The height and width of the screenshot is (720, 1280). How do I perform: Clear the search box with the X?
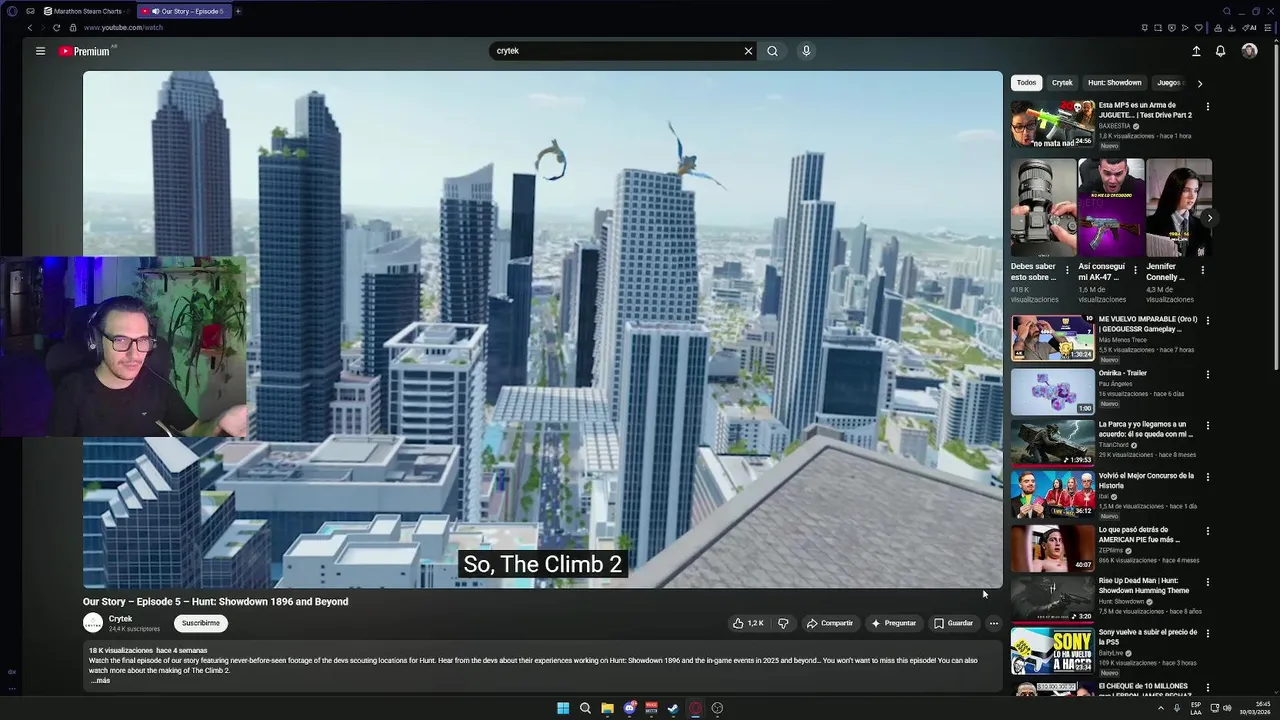(x=748, y=51)
